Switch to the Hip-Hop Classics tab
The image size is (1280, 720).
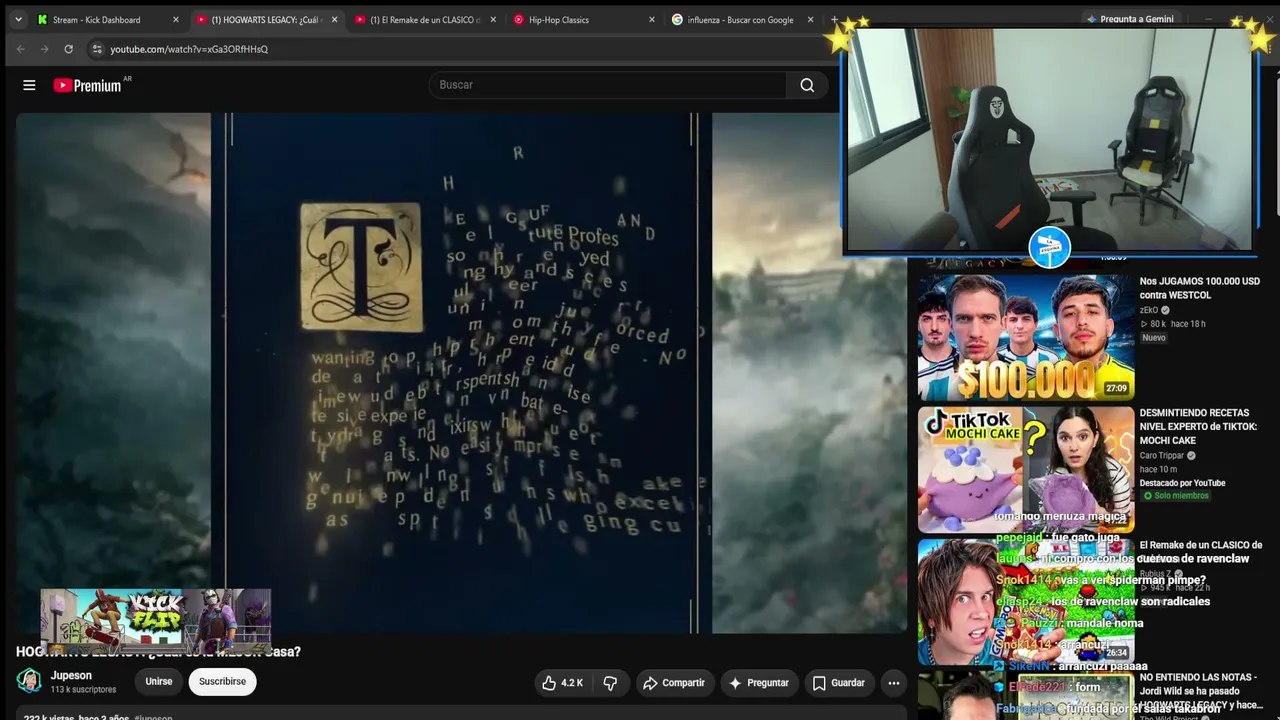(x=584, y=20)
